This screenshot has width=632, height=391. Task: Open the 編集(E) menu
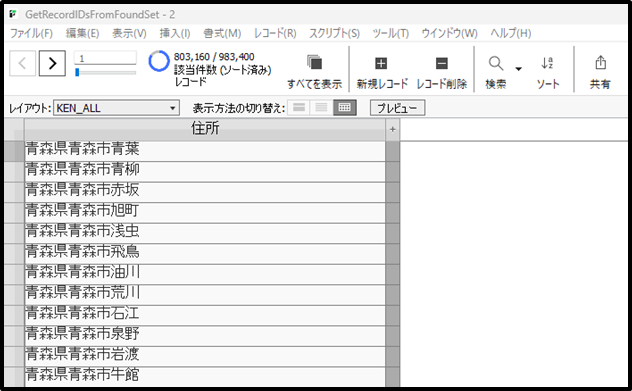(x=83, y=33)
